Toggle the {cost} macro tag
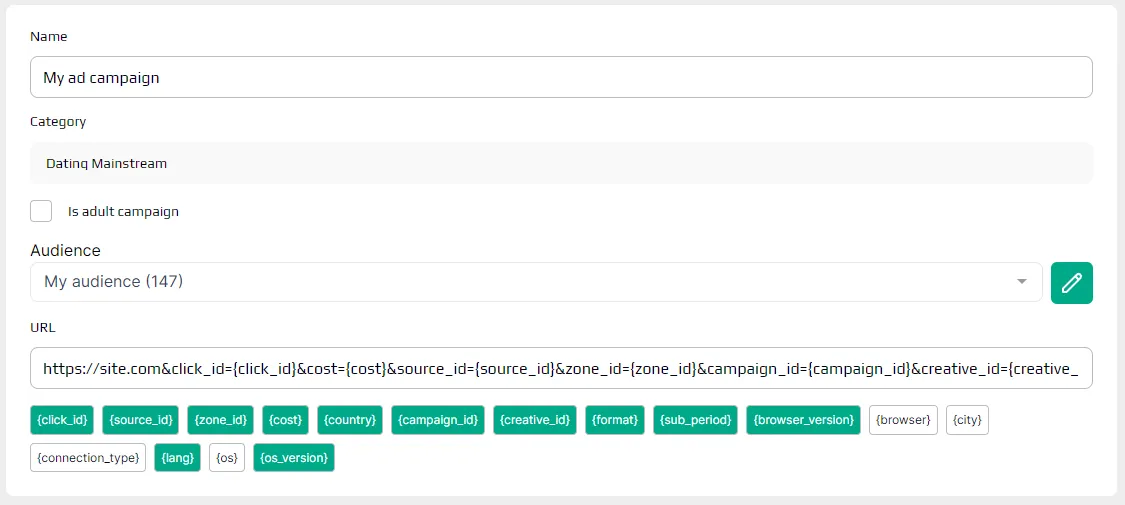 [x=286, y=420]
